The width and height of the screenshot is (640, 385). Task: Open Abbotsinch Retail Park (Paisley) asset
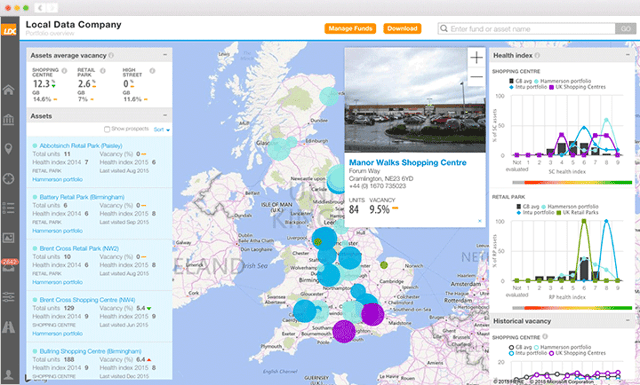point(81,146)
